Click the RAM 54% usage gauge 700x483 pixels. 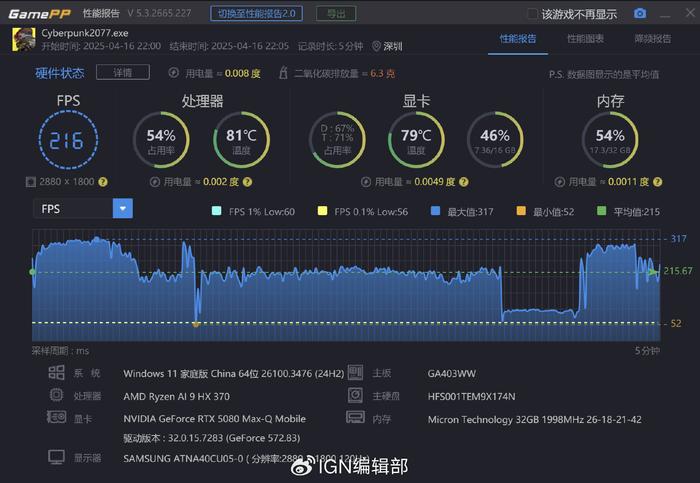pos(610,140)
